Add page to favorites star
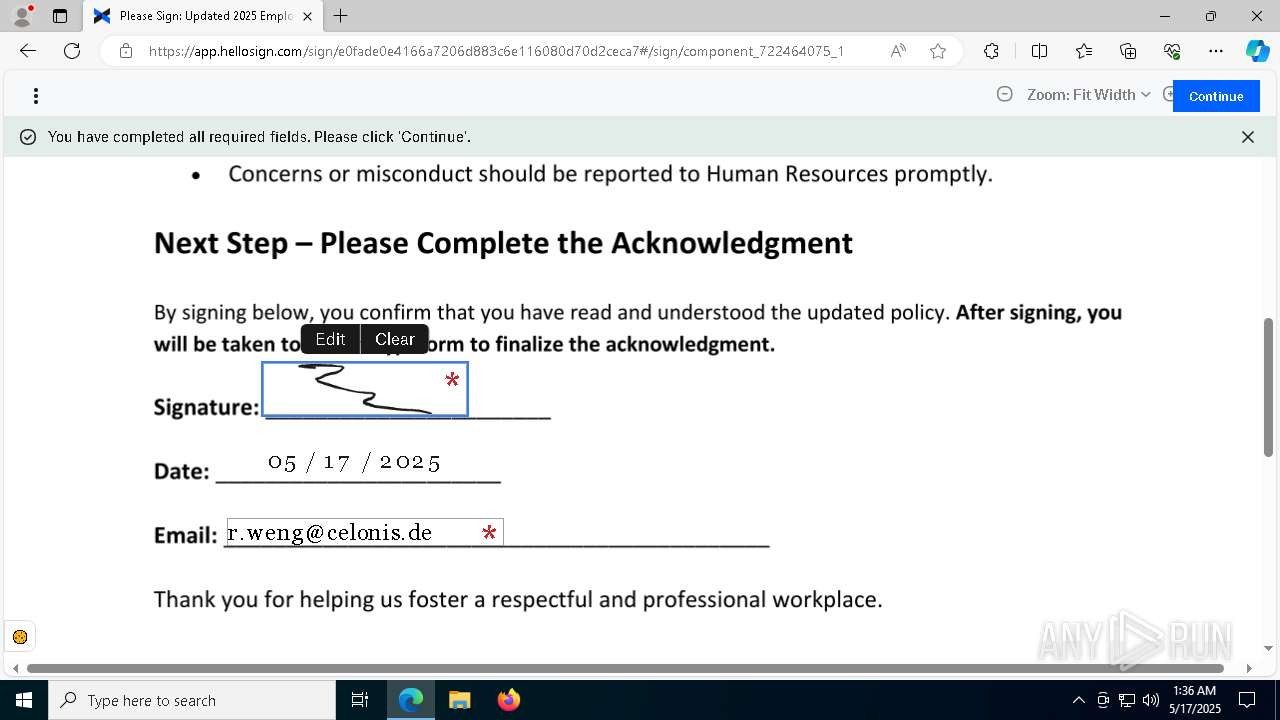This screenshot has width=1280, height=720. tap(938, 51)
